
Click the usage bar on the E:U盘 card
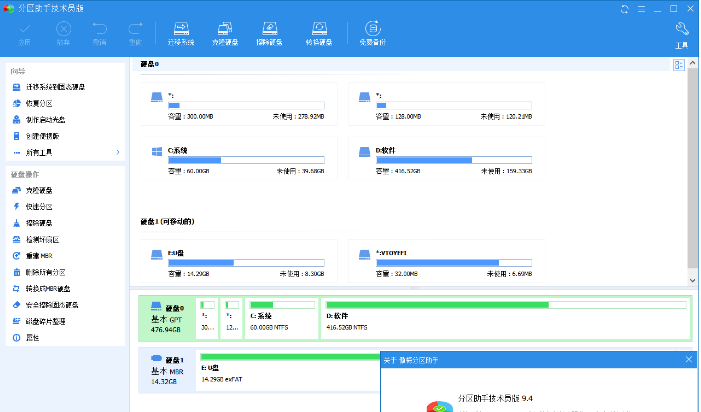click(x=246, y=263)
